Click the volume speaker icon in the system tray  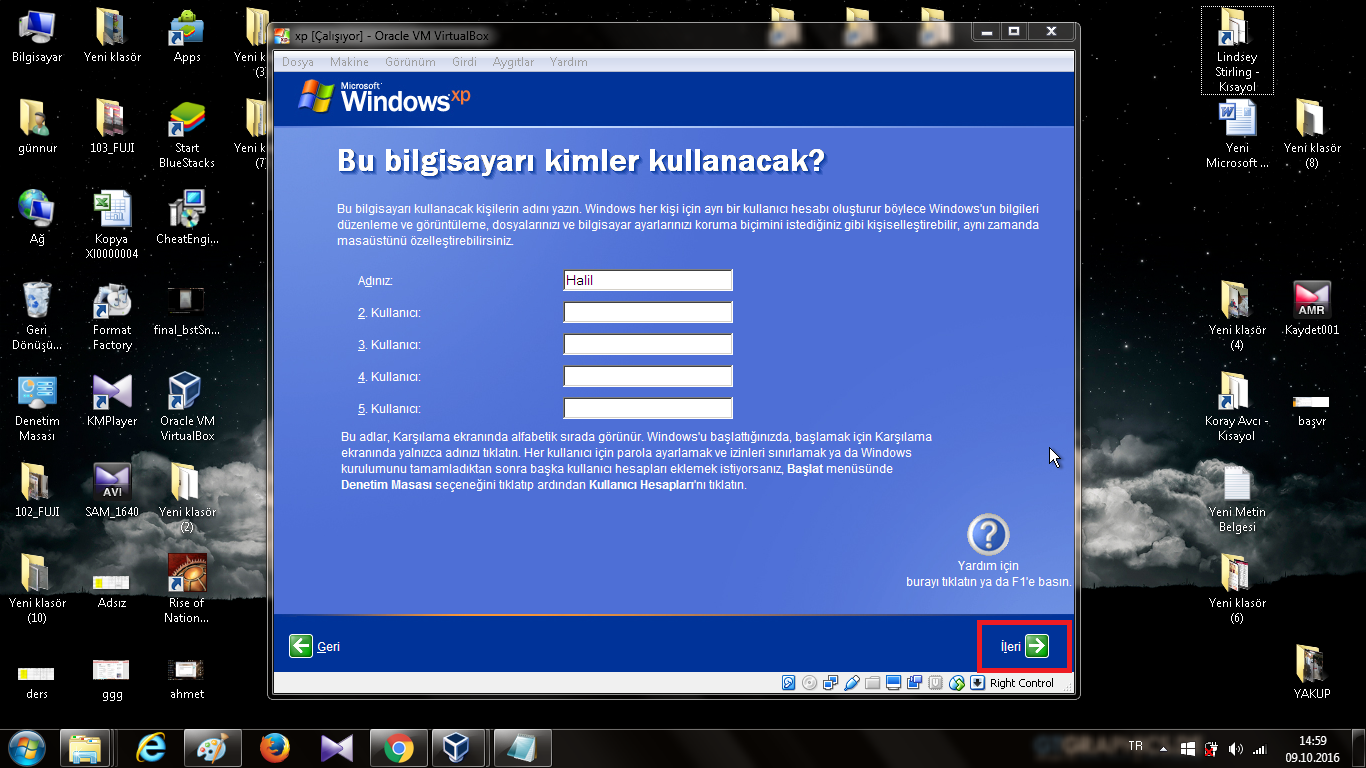(x=1236, y=748)
